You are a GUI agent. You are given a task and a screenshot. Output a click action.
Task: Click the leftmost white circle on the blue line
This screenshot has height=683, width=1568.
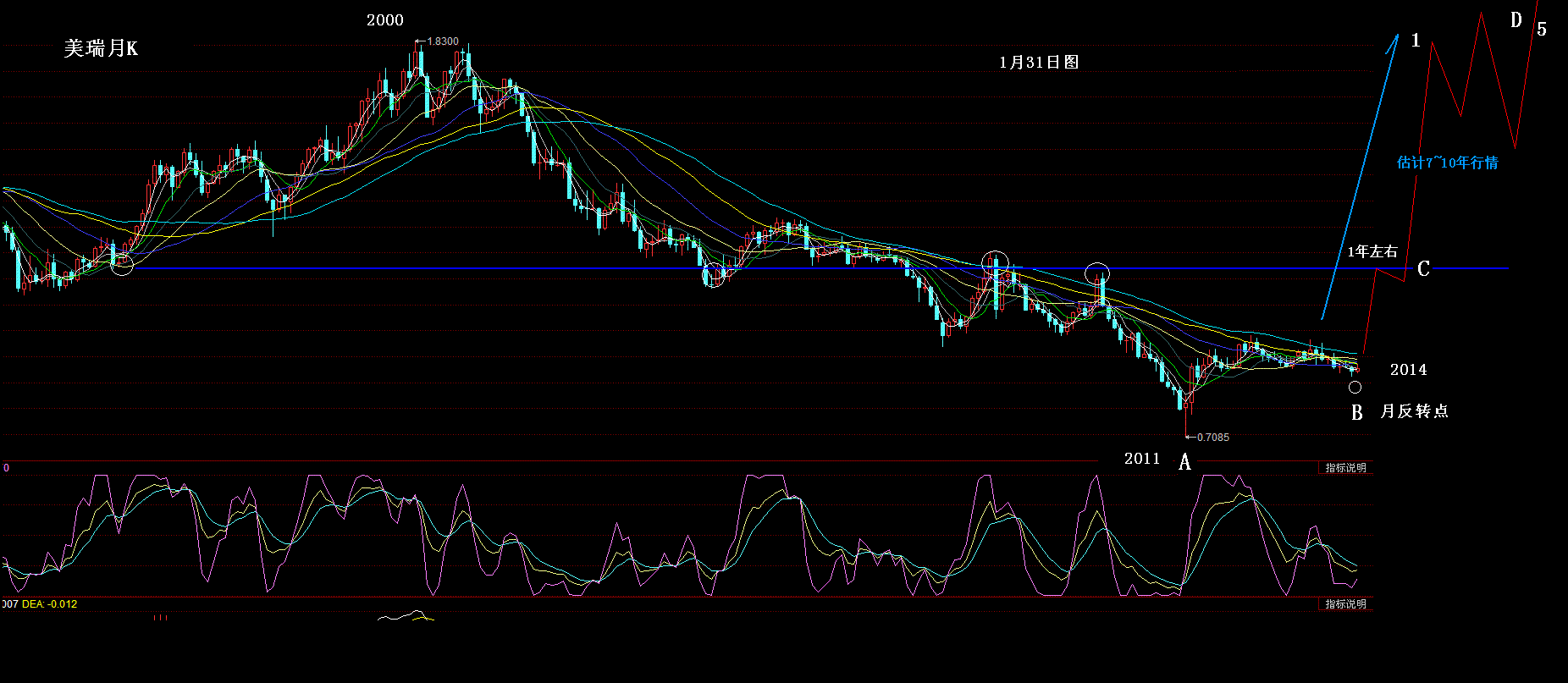[123, 265]
